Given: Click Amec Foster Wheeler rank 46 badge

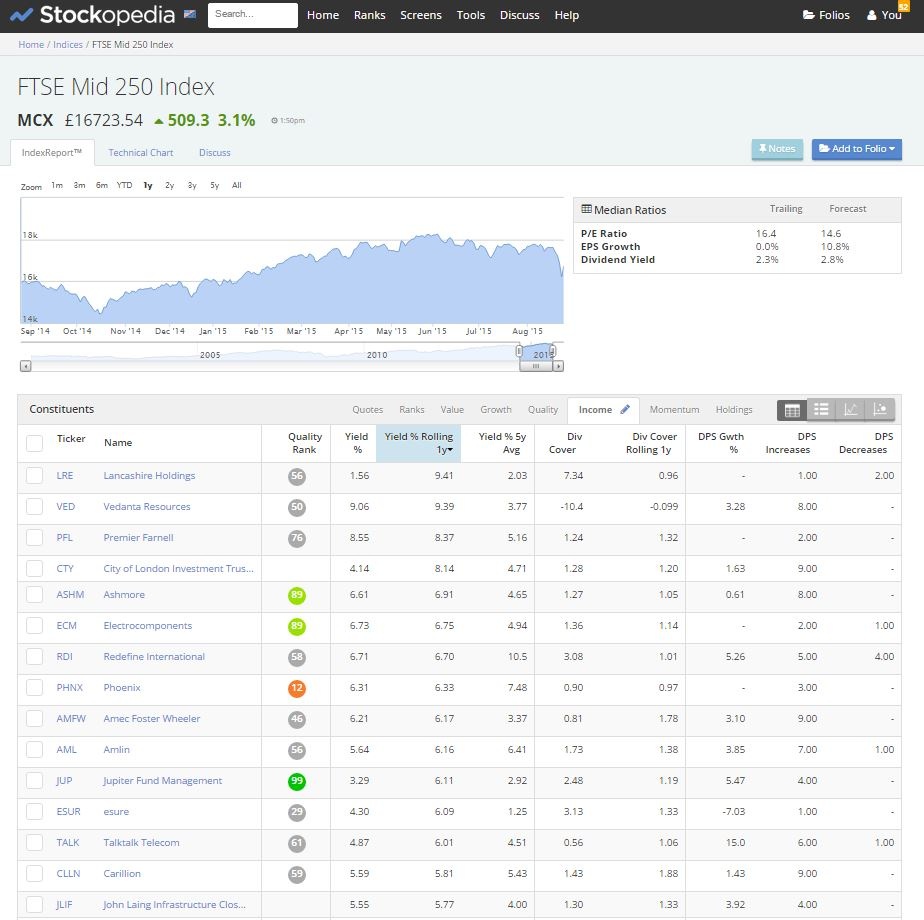Looking at the screenshot, I should pos(297,719).
